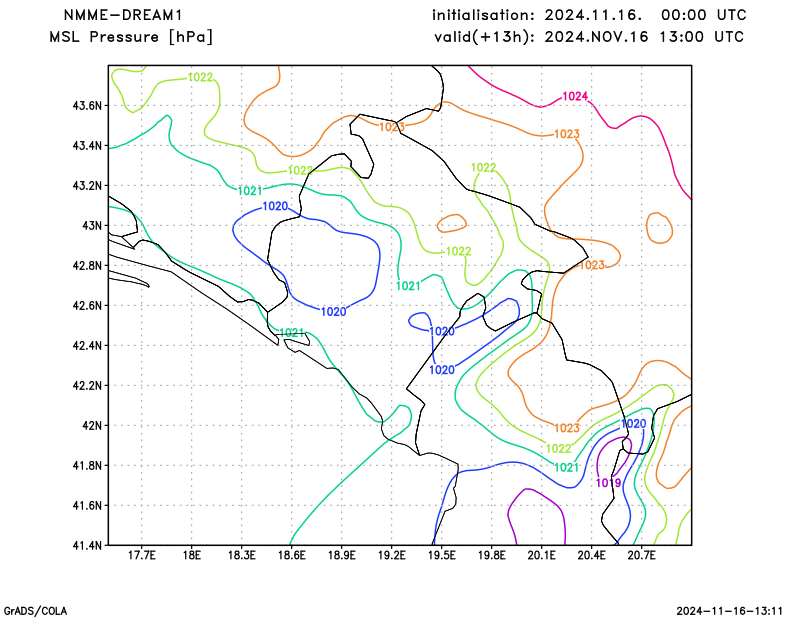Select the 2024-11-16-13:11 timestamp
The image size is (800, 618).
pyautogui.click(x=730, y=611)
